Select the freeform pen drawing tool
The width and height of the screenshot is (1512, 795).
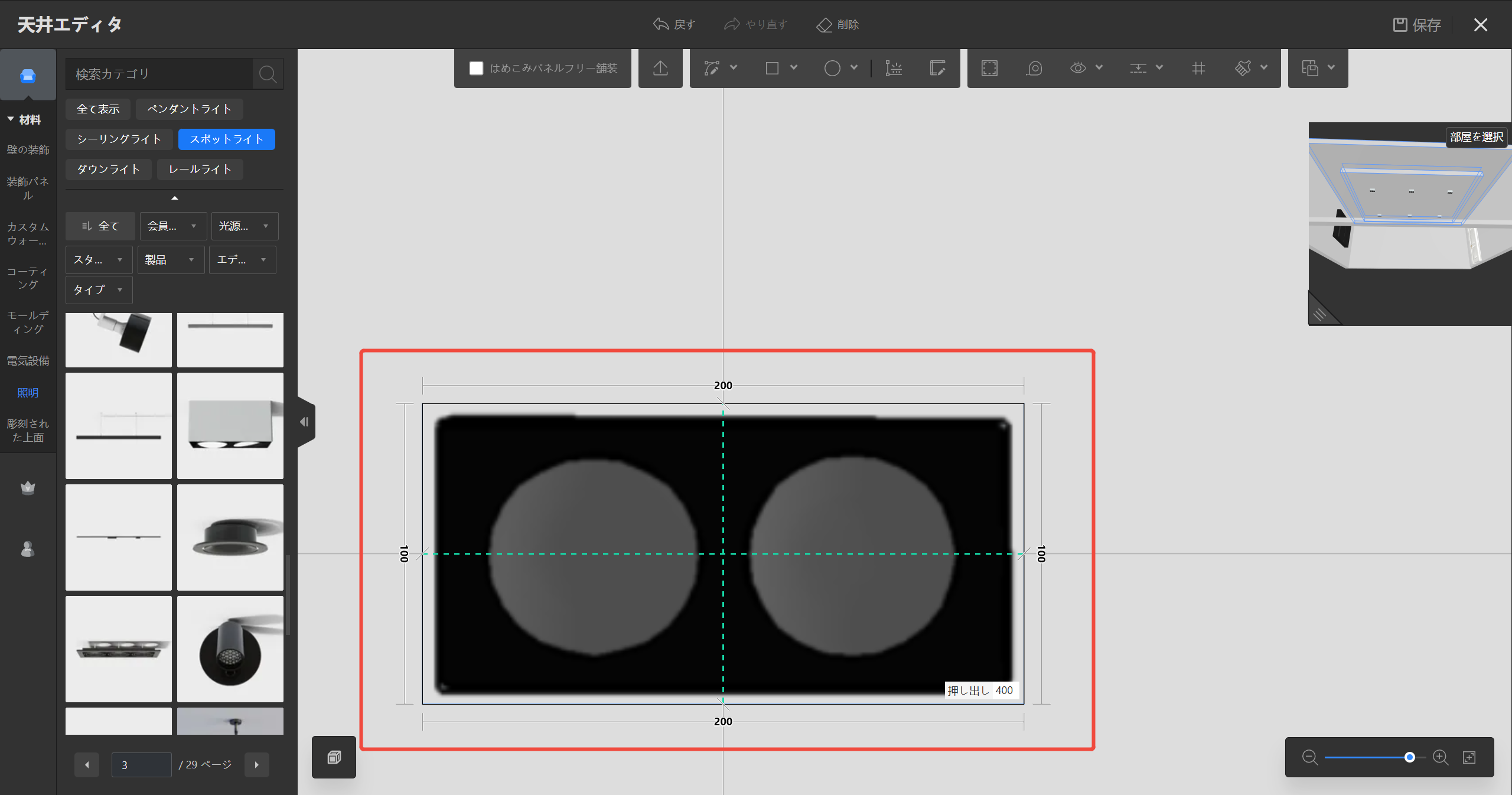coord(712,69)
